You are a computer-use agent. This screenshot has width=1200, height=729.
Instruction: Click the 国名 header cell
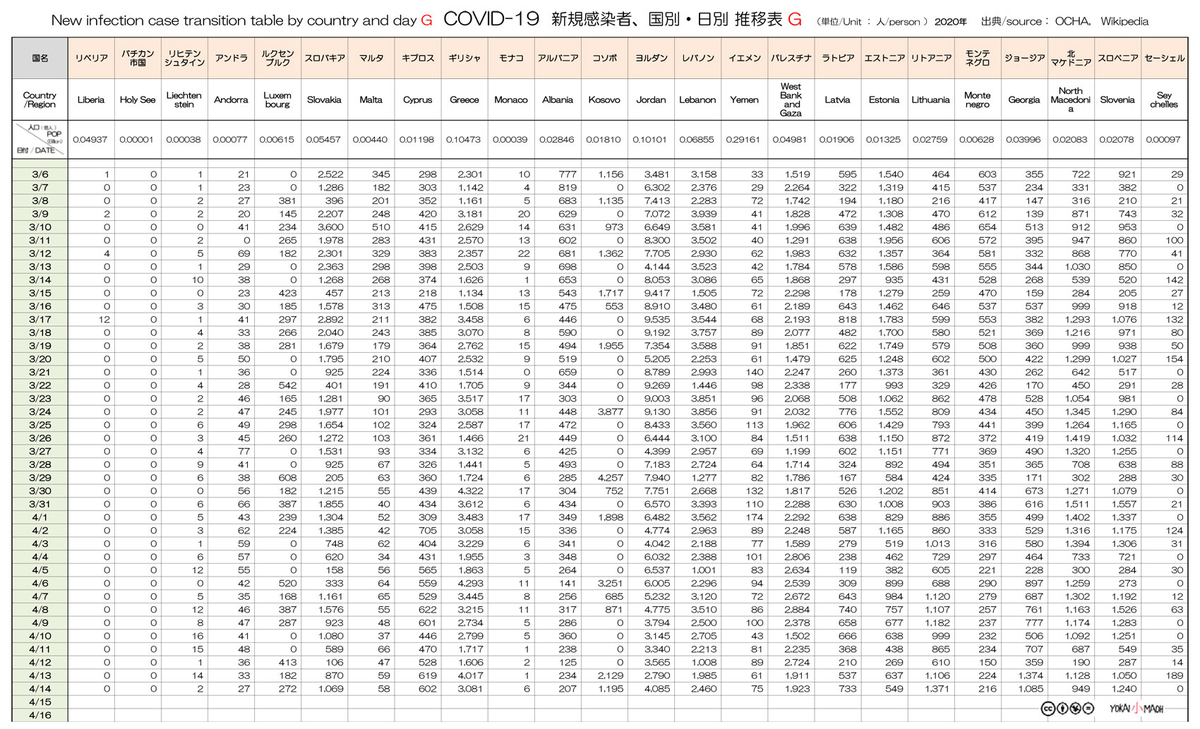click(40, 59)
